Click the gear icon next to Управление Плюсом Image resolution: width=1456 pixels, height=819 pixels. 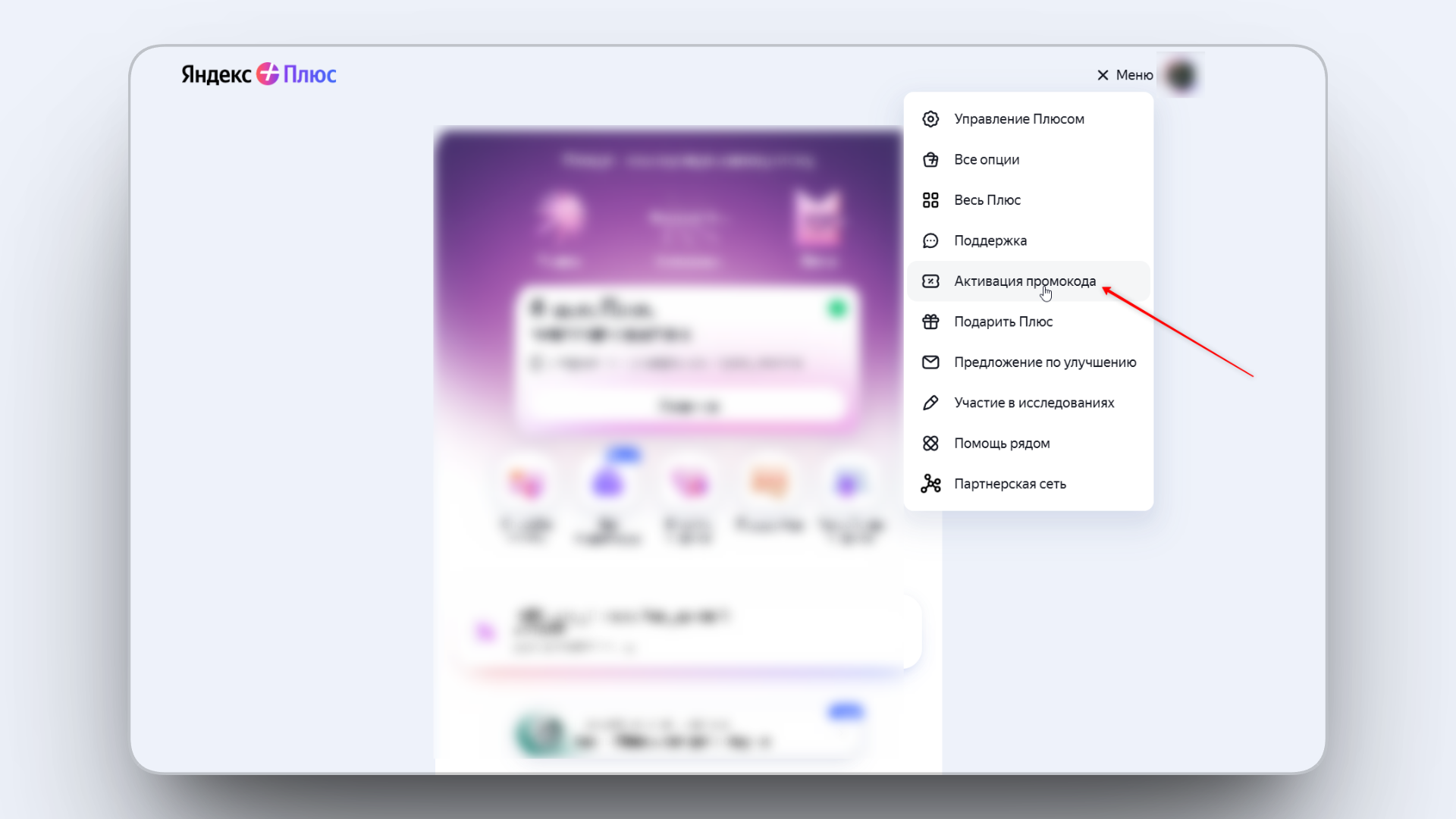(x=930, y=119)
